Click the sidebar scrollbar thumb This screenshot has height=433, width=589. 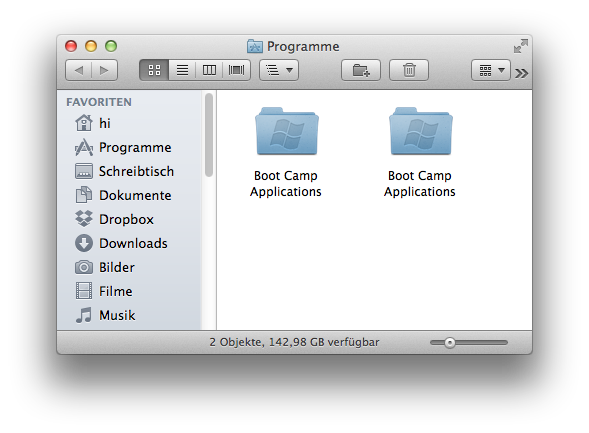coord(209,134)
